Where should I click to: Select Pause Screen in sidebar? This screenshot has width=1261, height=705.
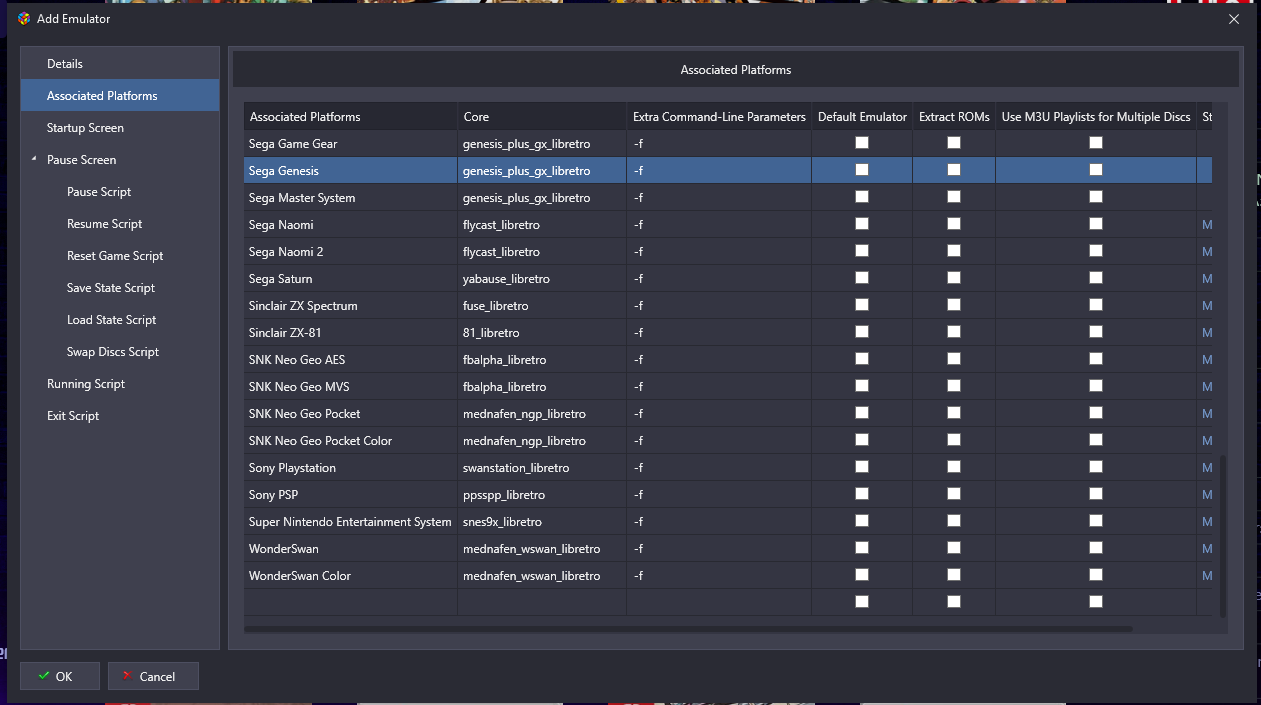click(x=120, y=160)
